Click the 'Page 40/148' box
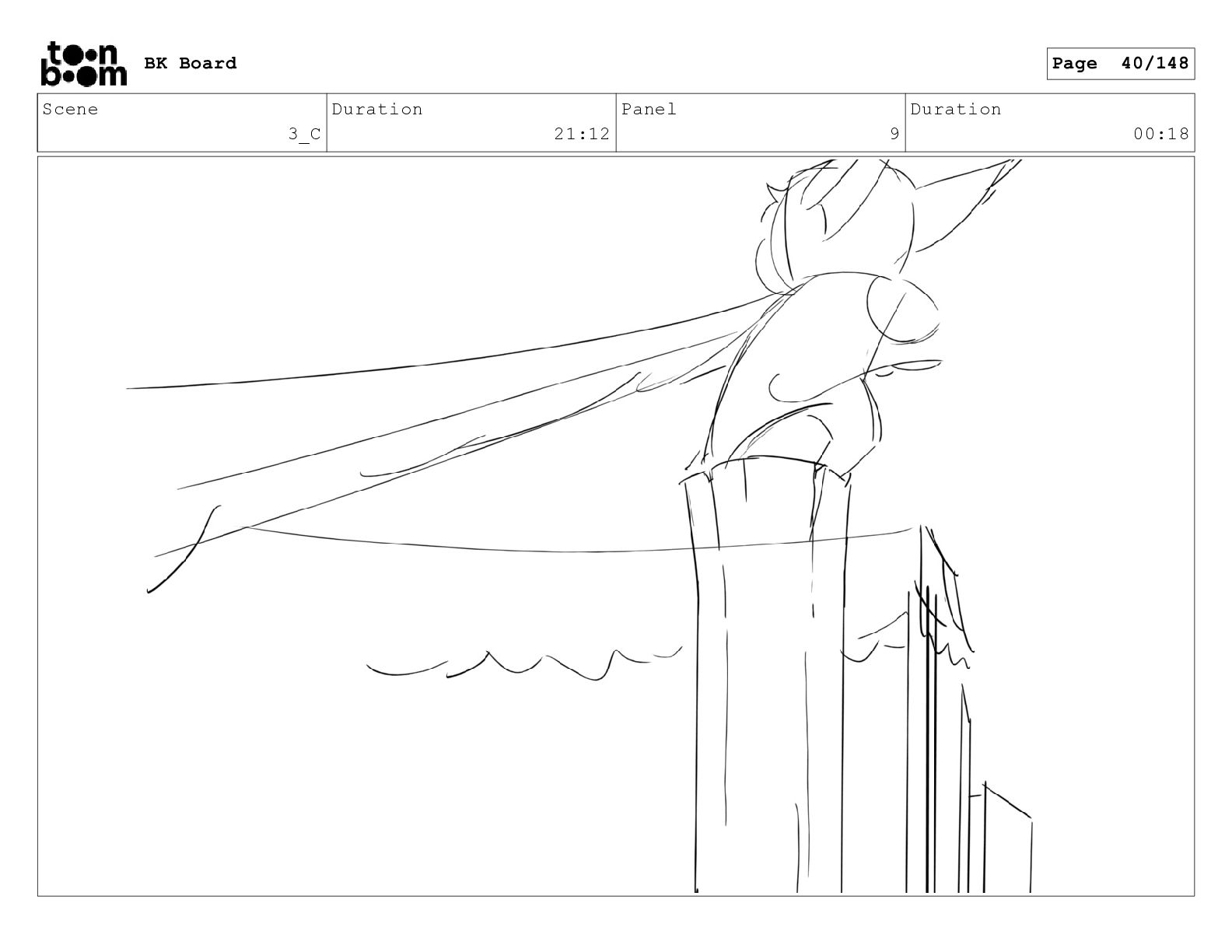The height and width of the screenshot is (952, 1232). click(1120, 63)
